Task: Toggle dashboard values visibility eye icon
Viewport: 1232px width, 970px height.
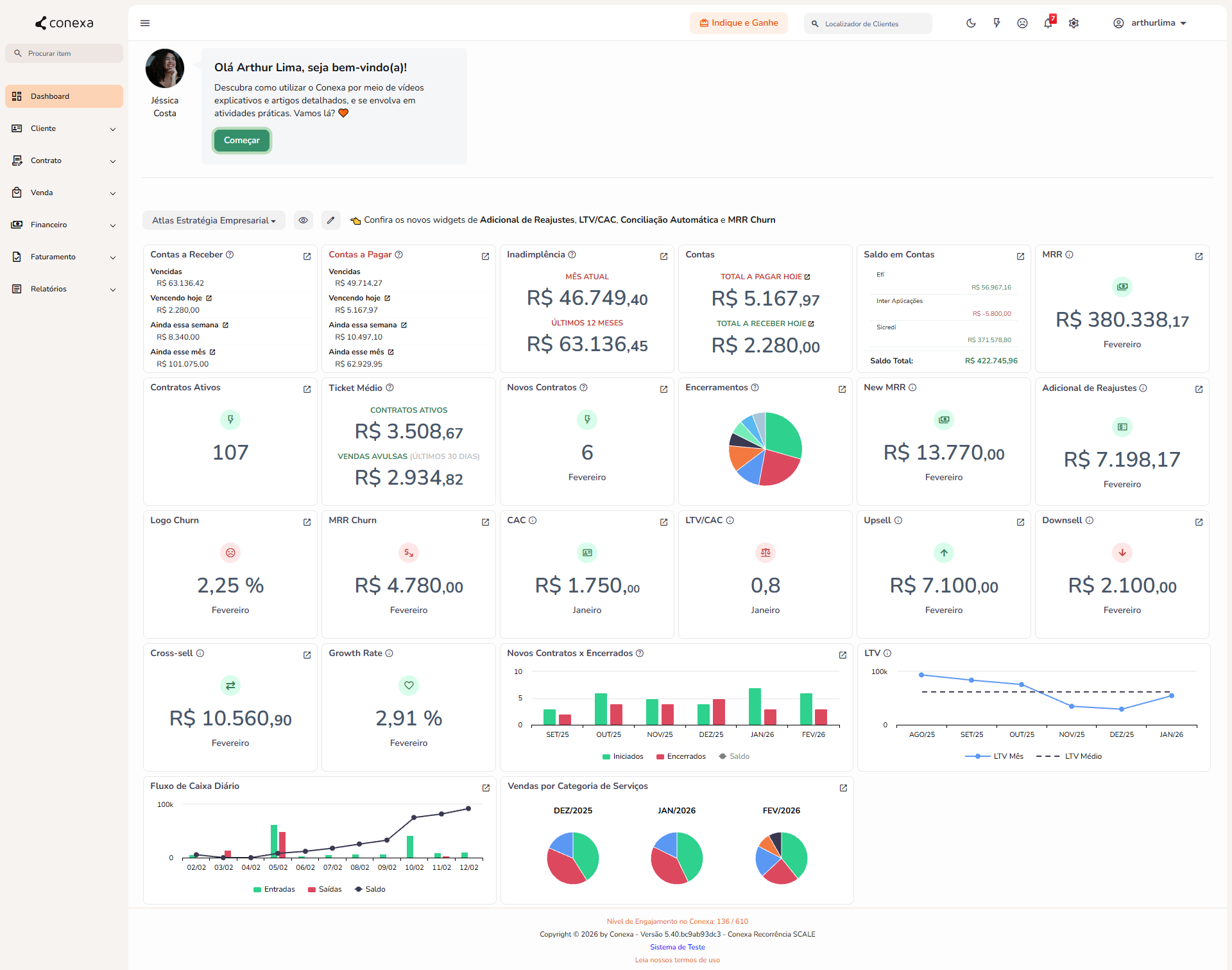Action: [303, 220]
